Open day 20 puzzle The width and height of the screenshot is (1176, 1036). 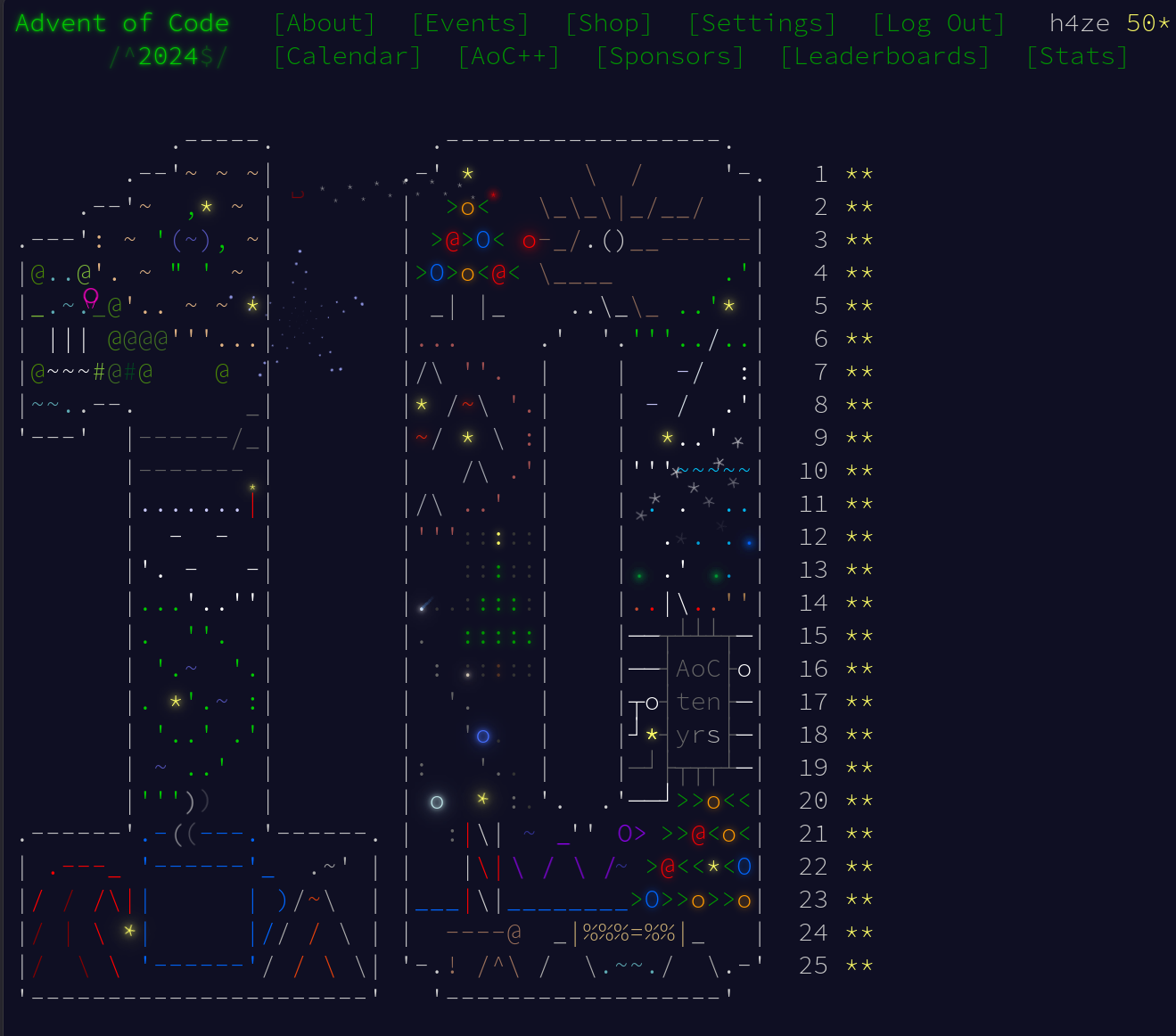click(814, 801)
